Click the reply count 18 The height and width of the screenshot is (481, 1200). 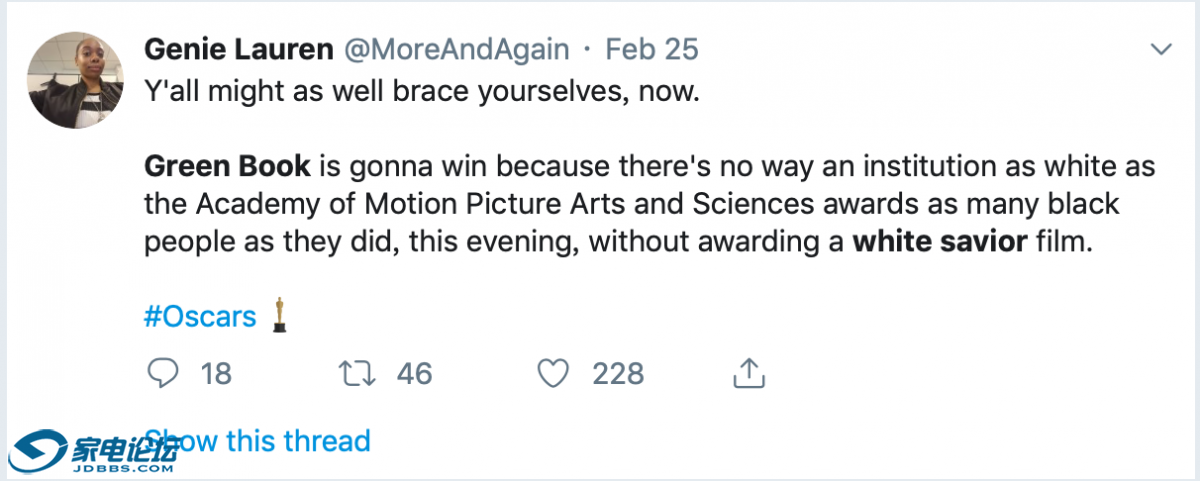pyautogui.click(x=216, y=374)
